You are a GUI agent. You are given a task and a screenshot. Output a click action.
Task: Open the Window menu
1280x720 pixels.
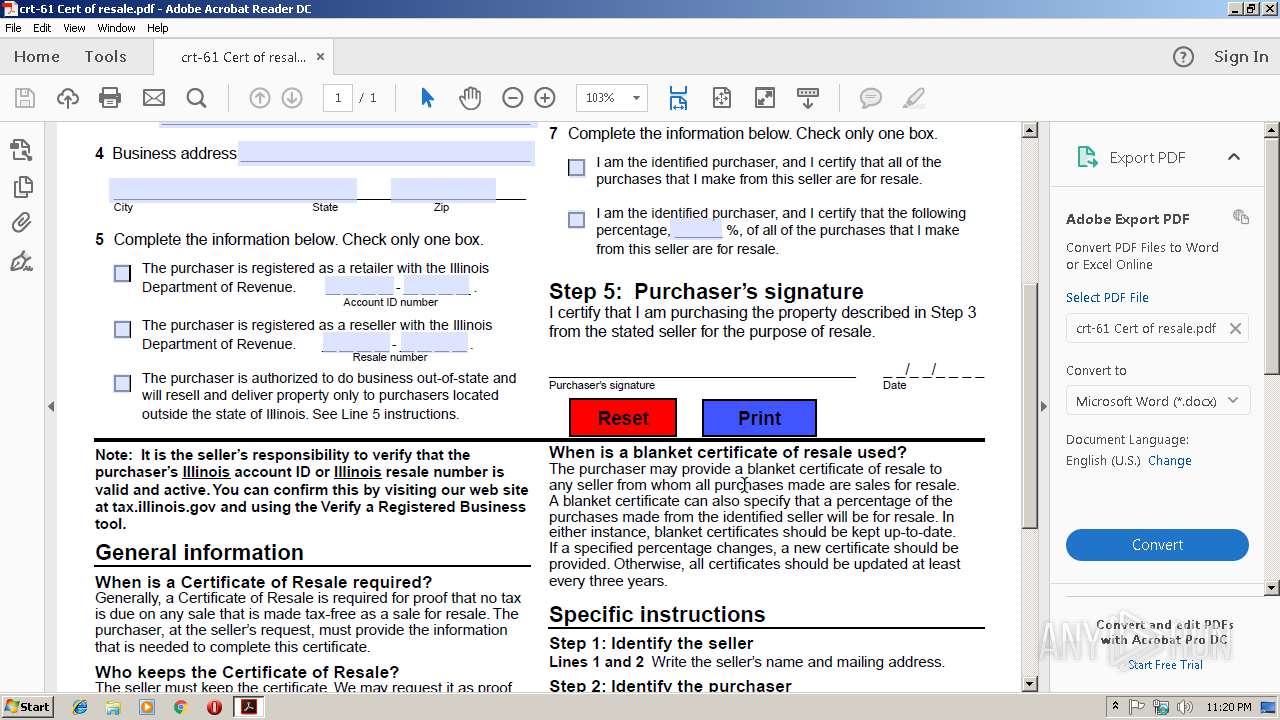click(117, 28)
